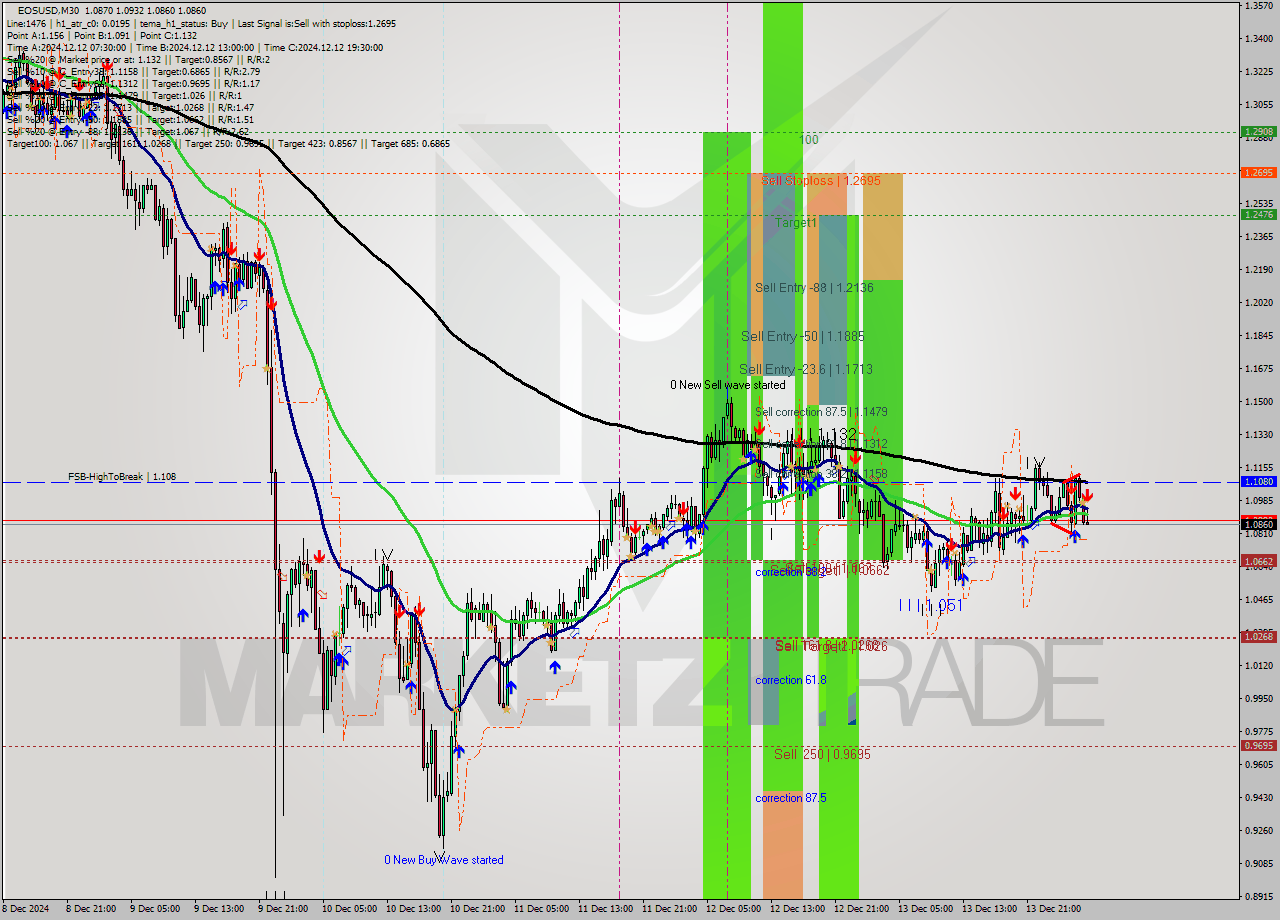The image size is (1280, 920).
Task: Click the '100' Fibonacci level label
Action: tap(809, 140)
